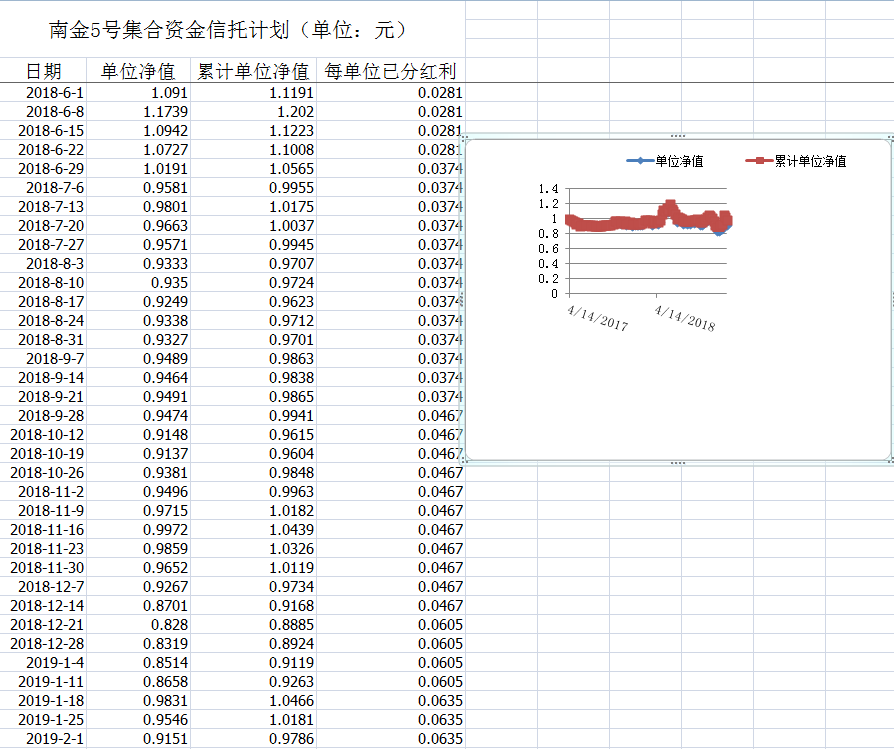Select date cell 2018-8-3
894x749 pixels.
tap(43, 263)
